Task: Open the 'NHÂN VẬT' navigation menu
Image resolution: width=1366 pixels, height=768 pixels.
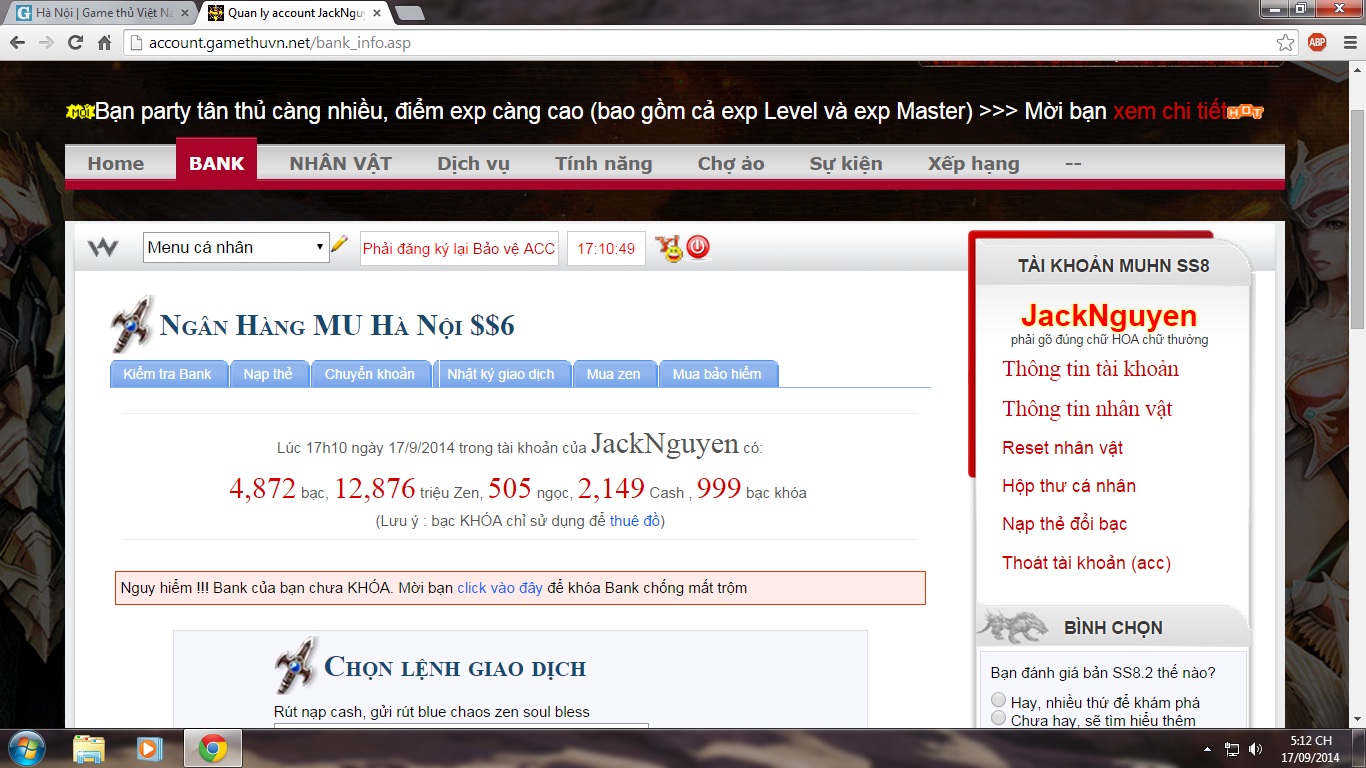Action: point(340,163)
